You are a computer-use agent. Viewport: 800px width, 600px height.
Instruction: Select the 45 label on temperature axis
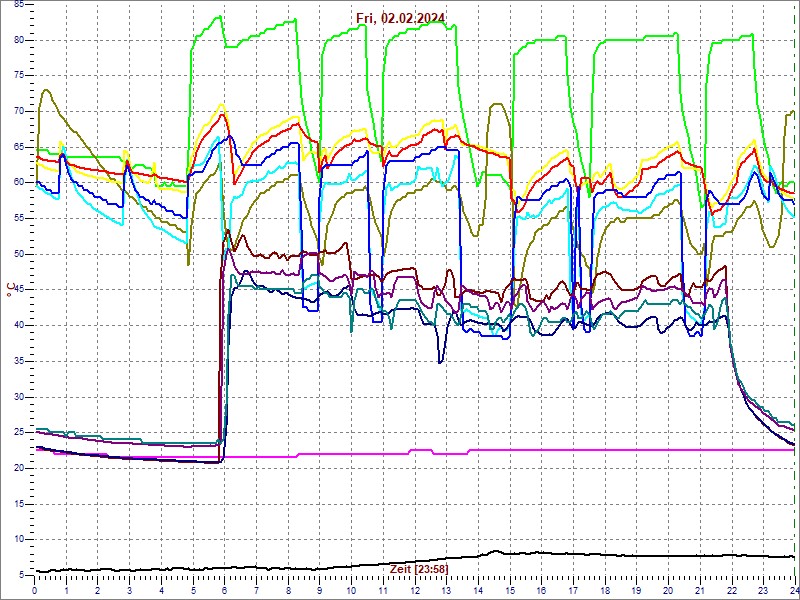(18, 290)
